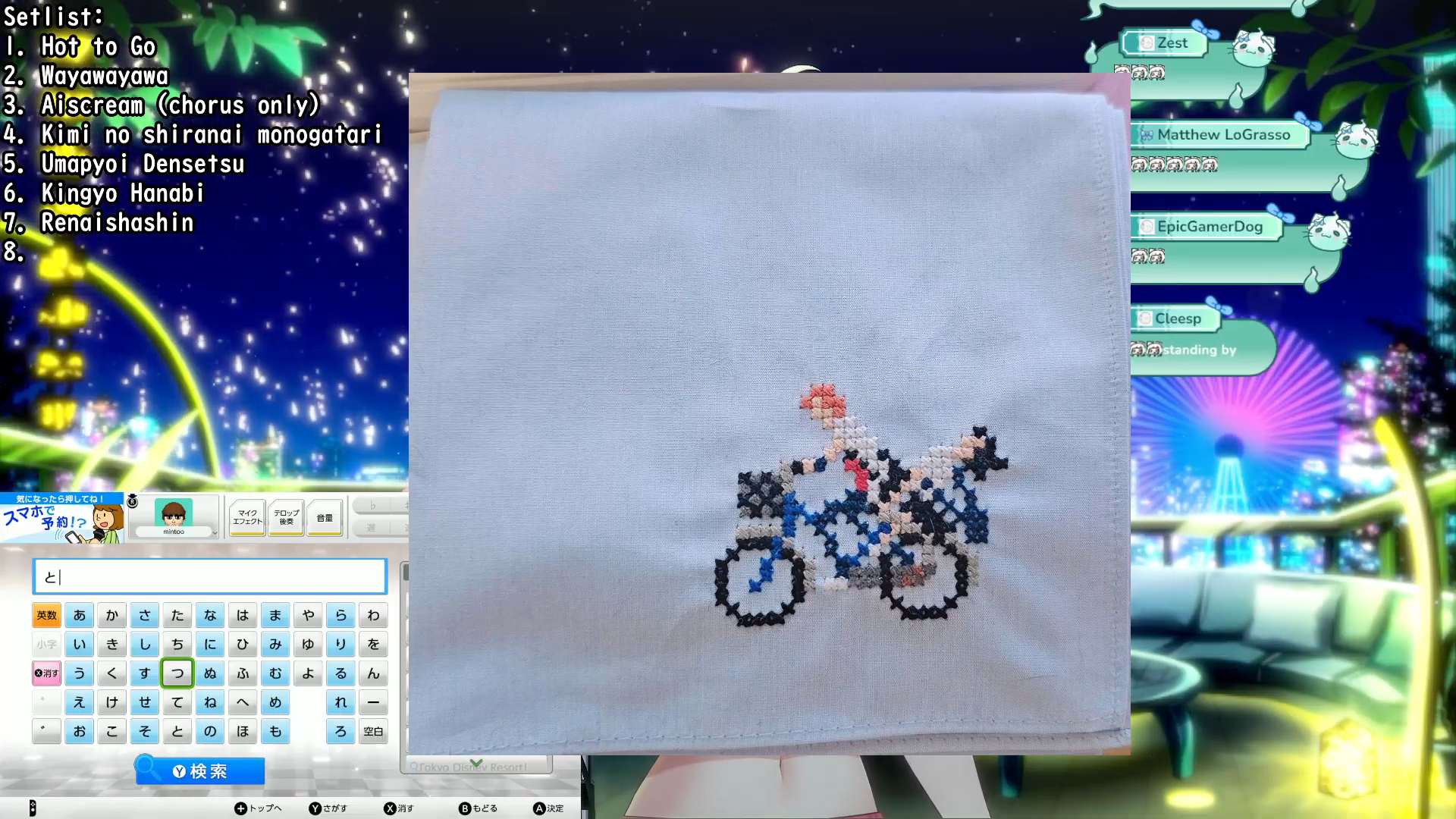Toggle the dakuten voiced mark key
Image resolution: width=1456 pixels, height=819 pixels.
pos(46,731)
